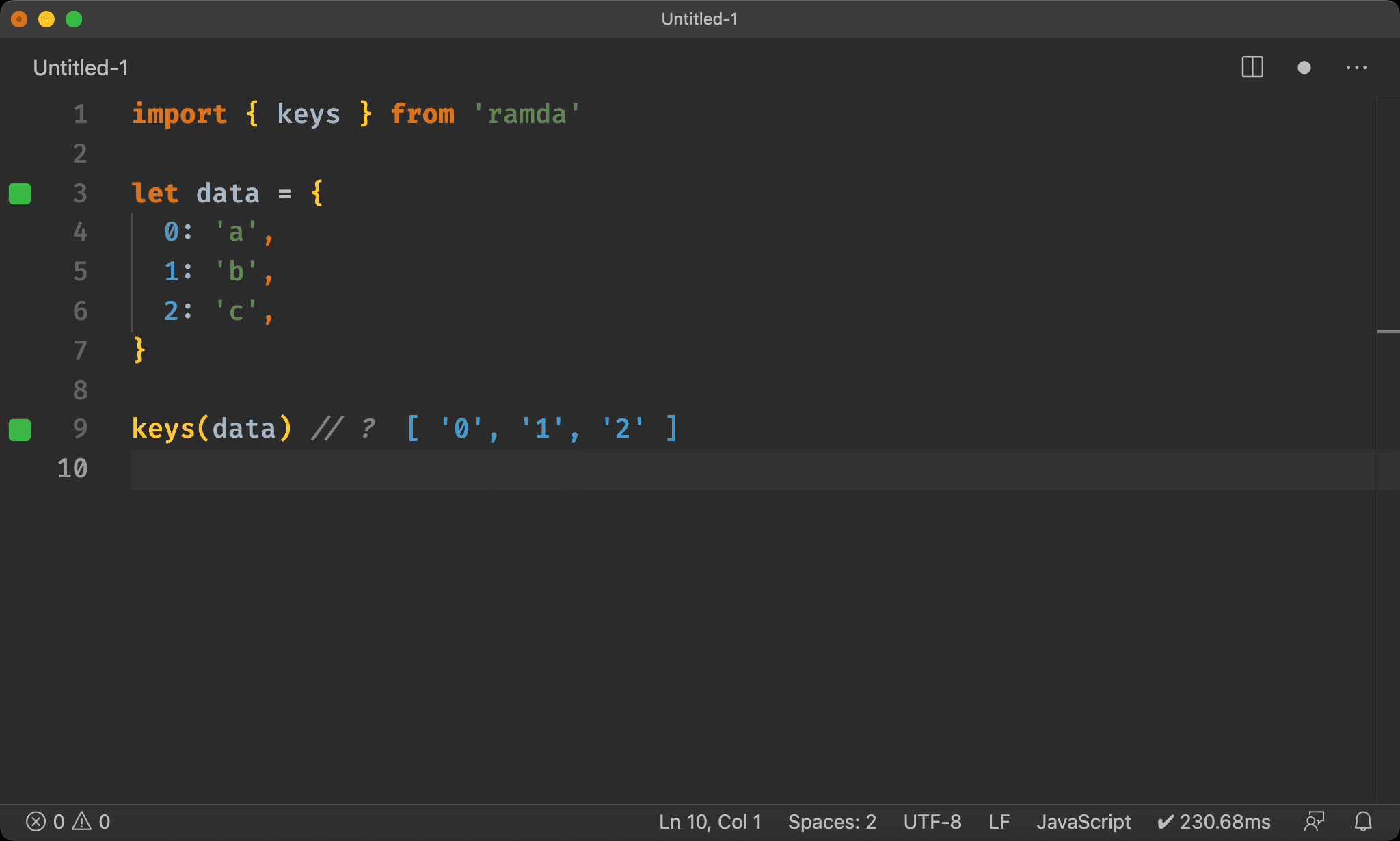The width and height of the screenshot is (1400, 841).
Task: Change end of line sequence LF
Action: (999, 821)
